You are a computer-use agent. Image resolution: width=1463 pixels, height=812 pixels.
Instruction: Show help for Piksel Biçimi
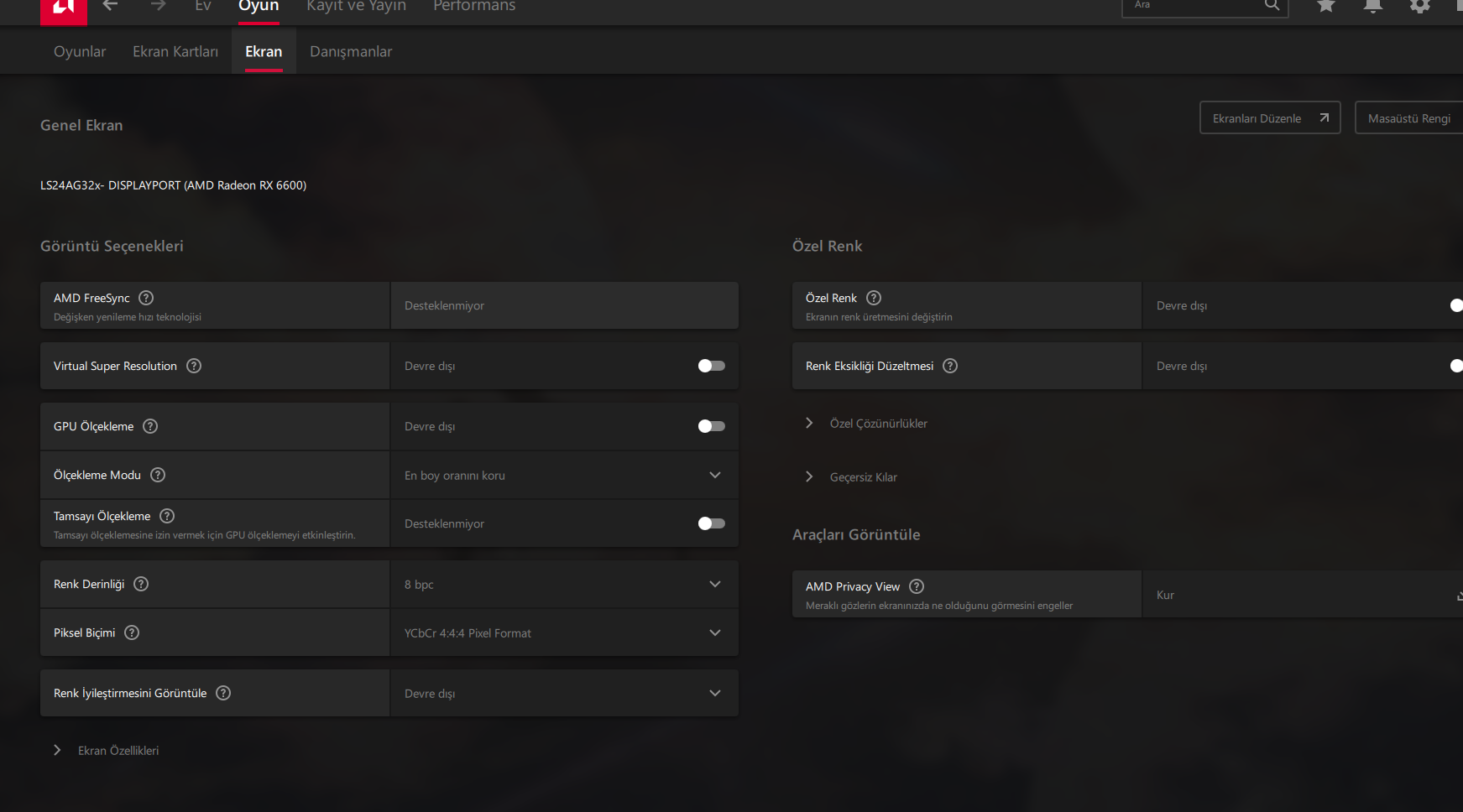click(x=132, y=632)
